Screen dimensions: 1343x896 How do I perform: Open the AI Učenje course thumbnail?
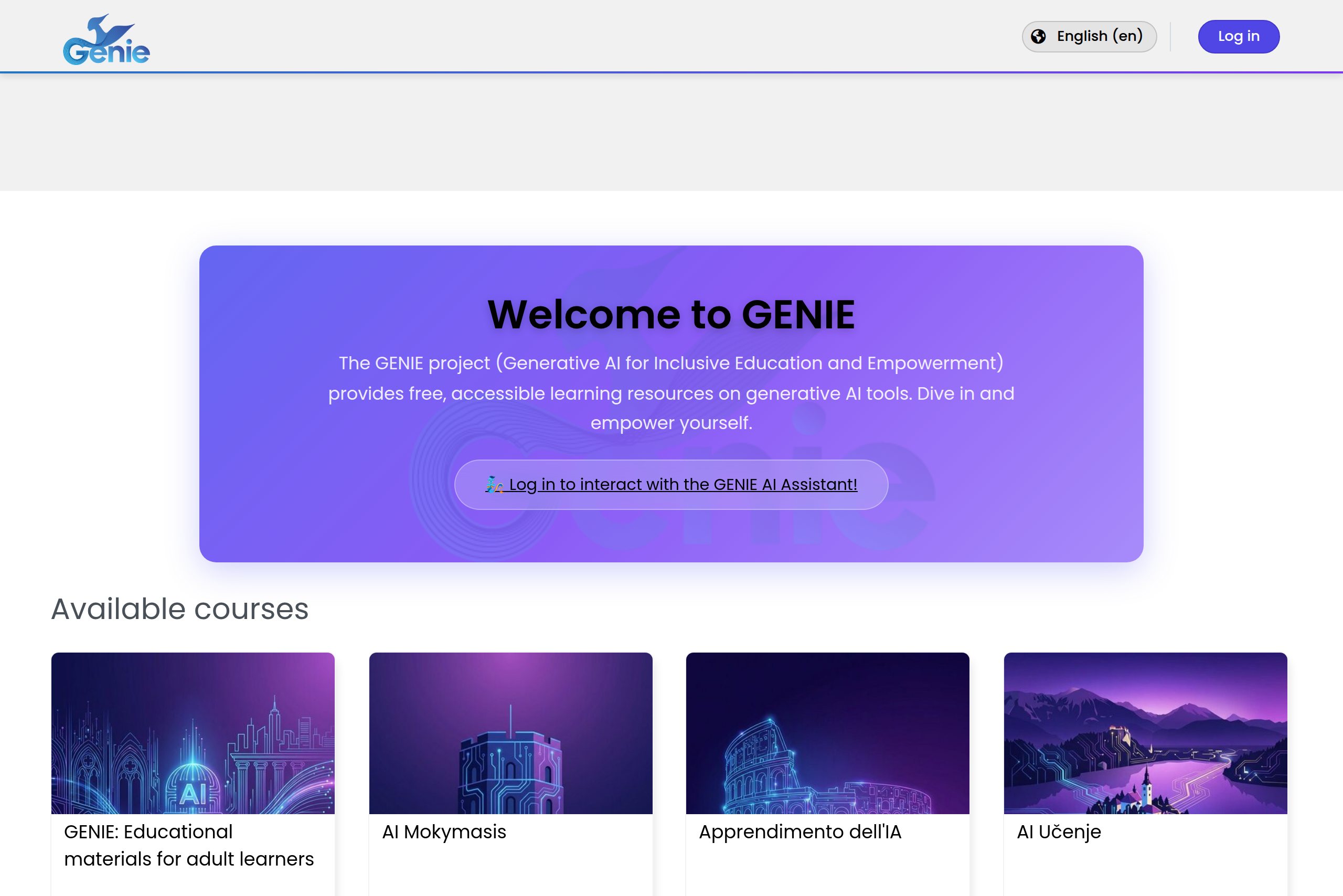click(x=1145, y=732)
